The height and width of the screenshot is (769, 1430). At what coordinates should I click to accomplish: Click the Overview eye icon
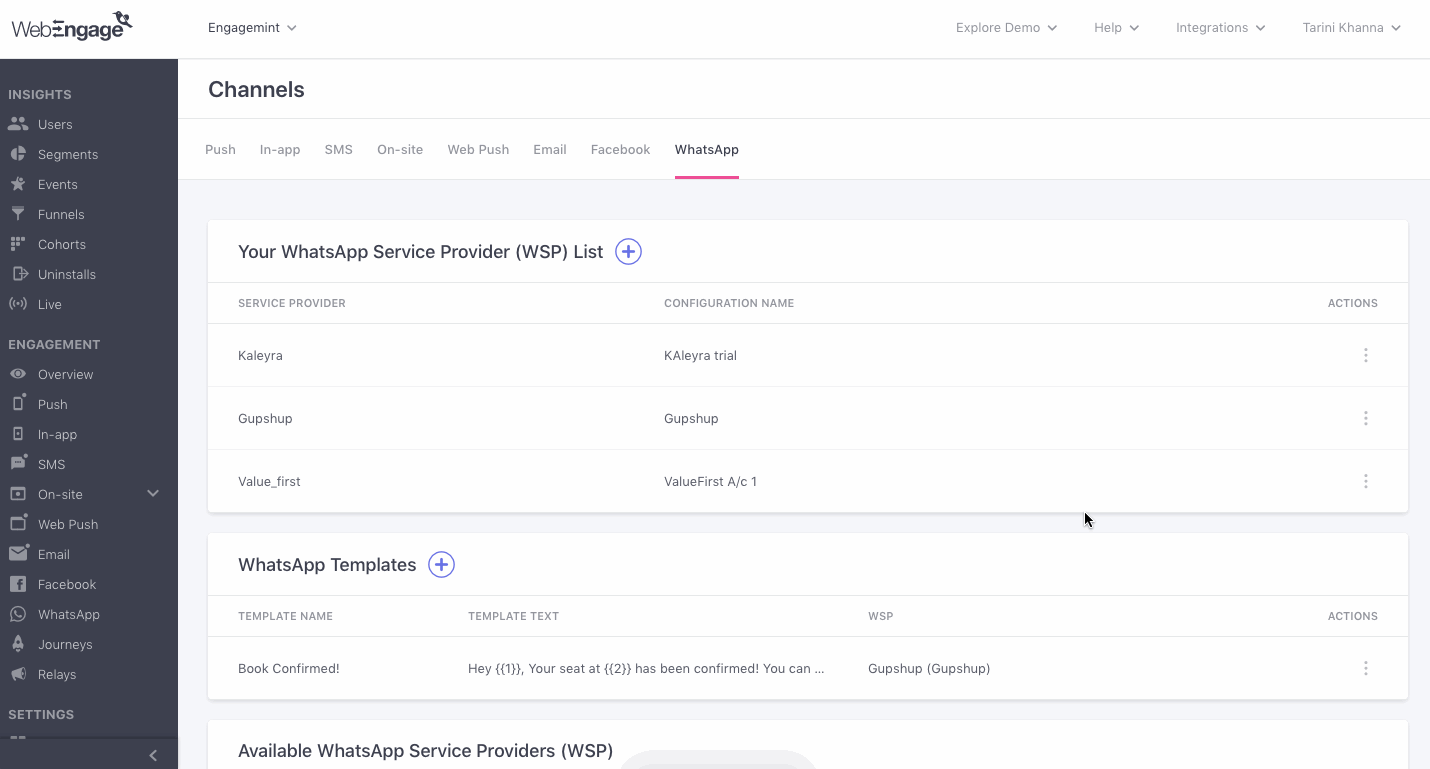tap(18, 374)
